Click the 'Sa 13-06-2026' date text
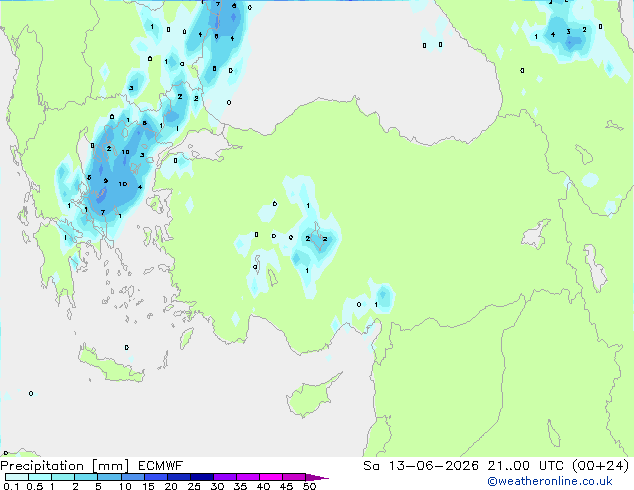This screenshot has width=634, height=490. (x=421, y=466)
